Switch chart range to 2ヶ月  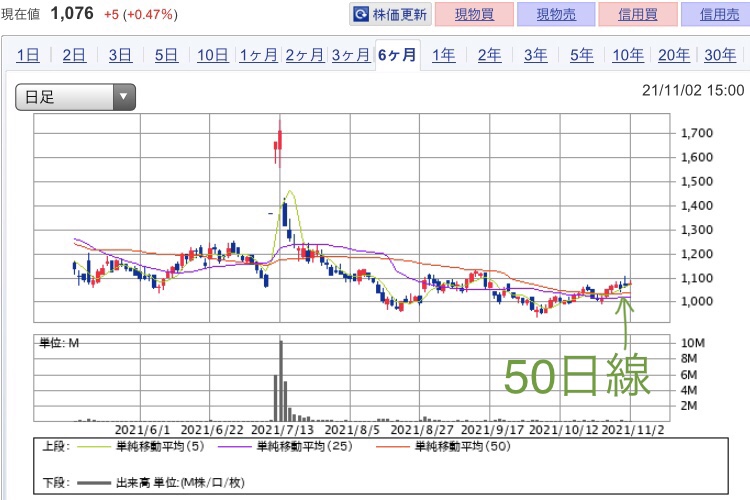click(304, 55)
